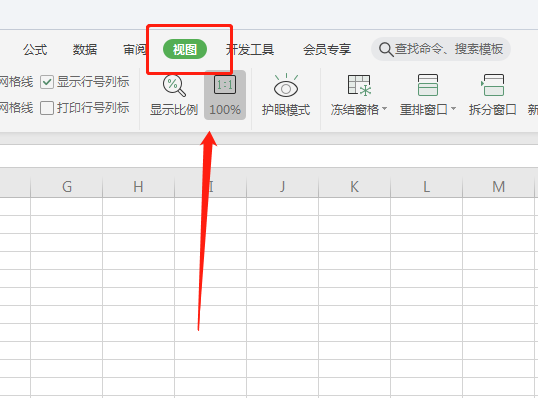Select the 视图 tab
Screen dimensions: 538x398
pos(185,49)
